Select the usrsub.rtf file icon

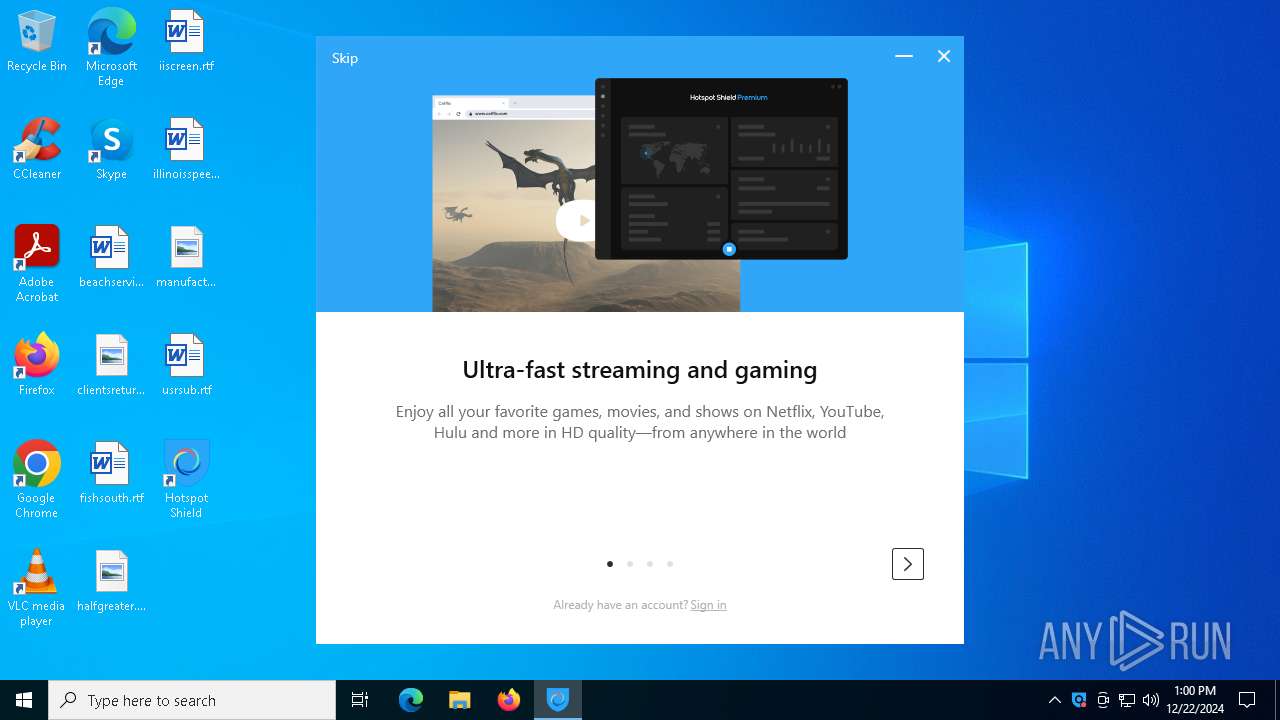[x=186, y=366]
